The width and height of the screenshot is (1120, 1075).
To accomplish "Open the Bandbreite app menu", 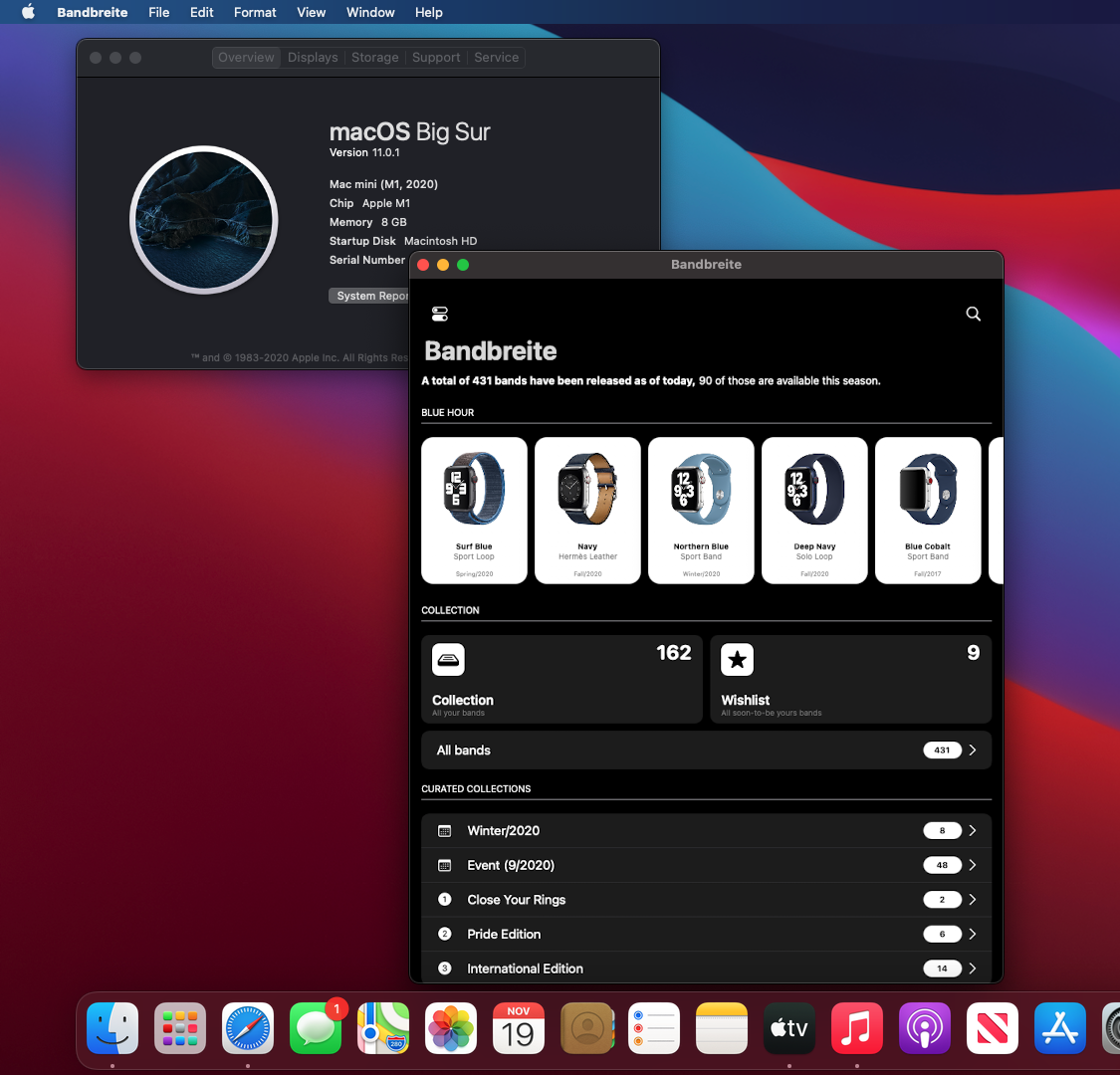I will point(93,12).
